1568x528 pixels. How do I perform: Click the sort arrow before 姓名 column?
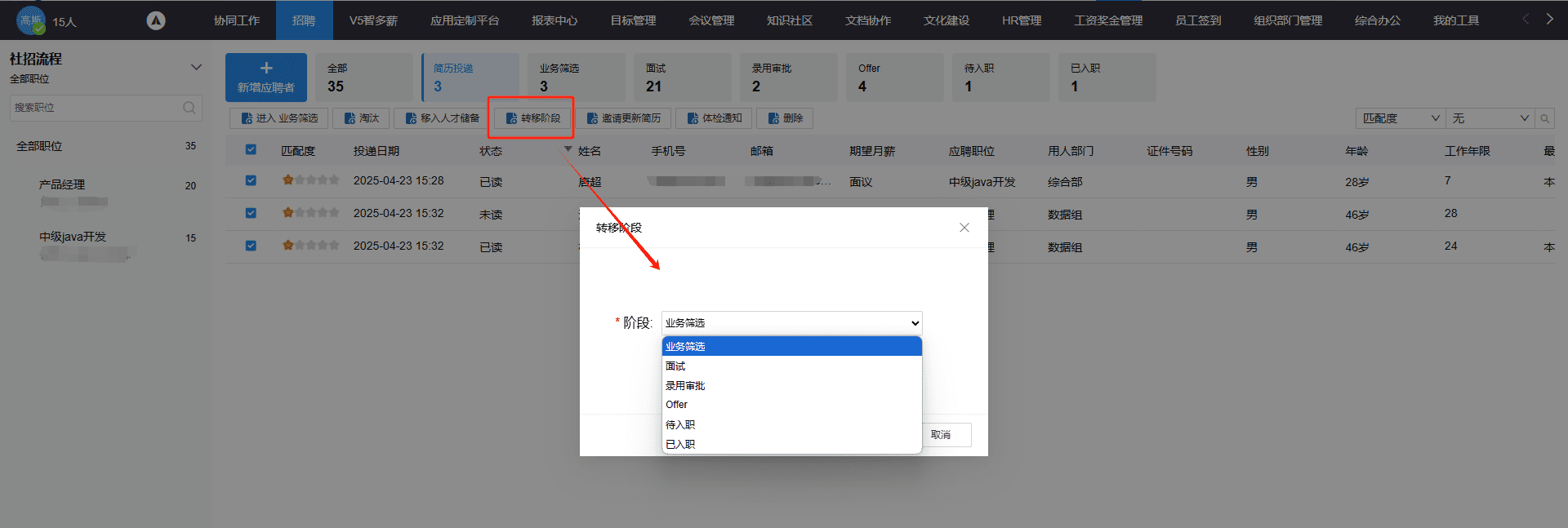click(x=568, y=149)
